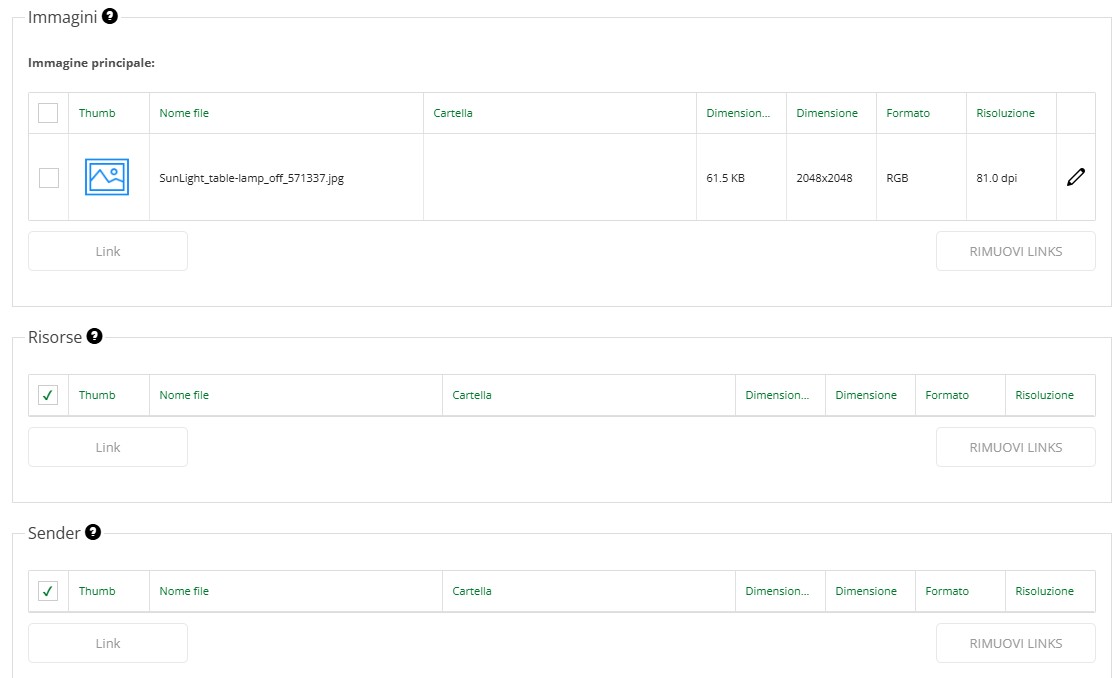Click RIMUOVI LINKS in the Risorse section

(1016, 447)
